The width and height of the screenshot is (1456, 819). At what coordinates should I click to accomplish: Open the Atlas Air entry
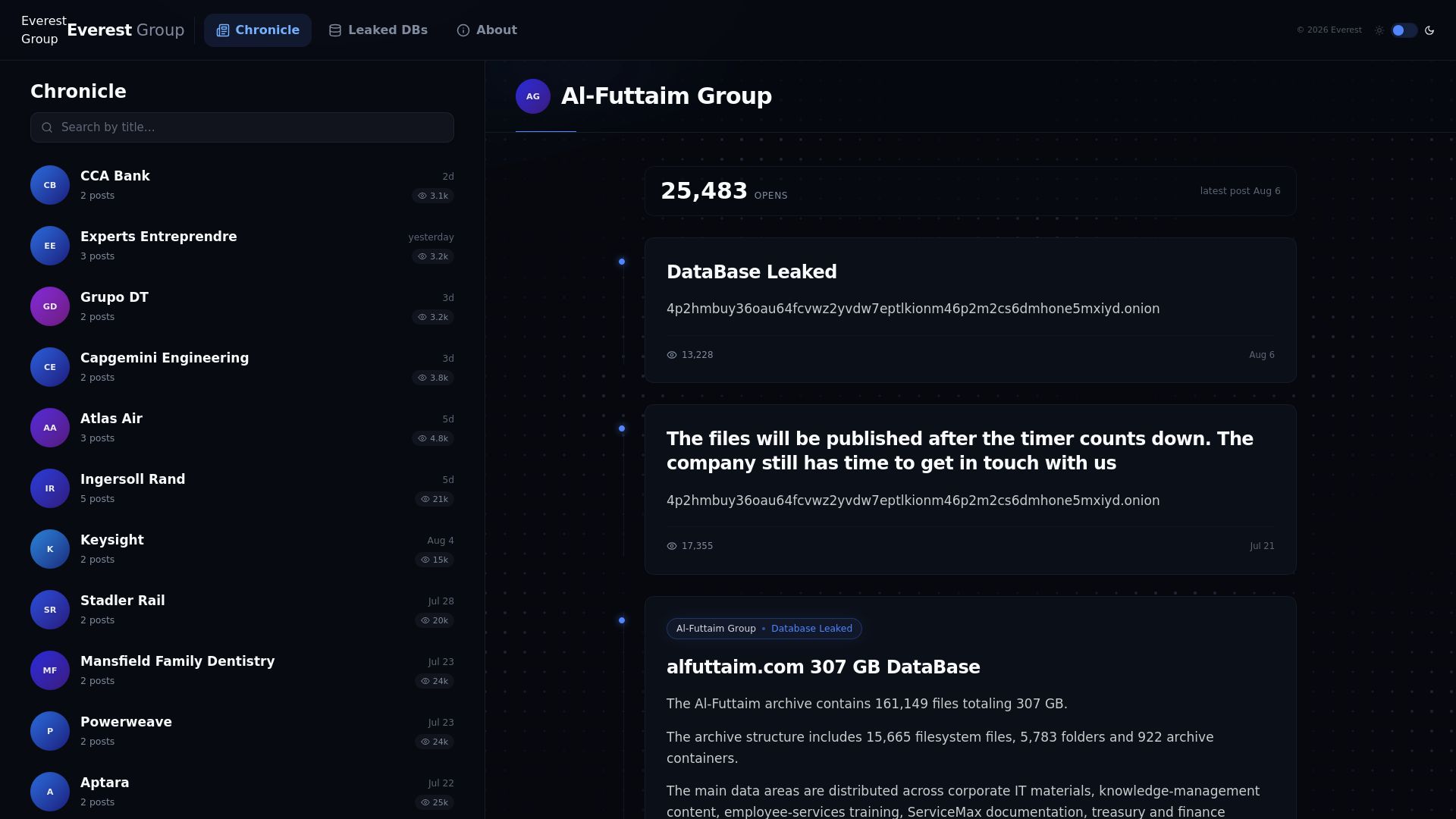coord(242,428)
